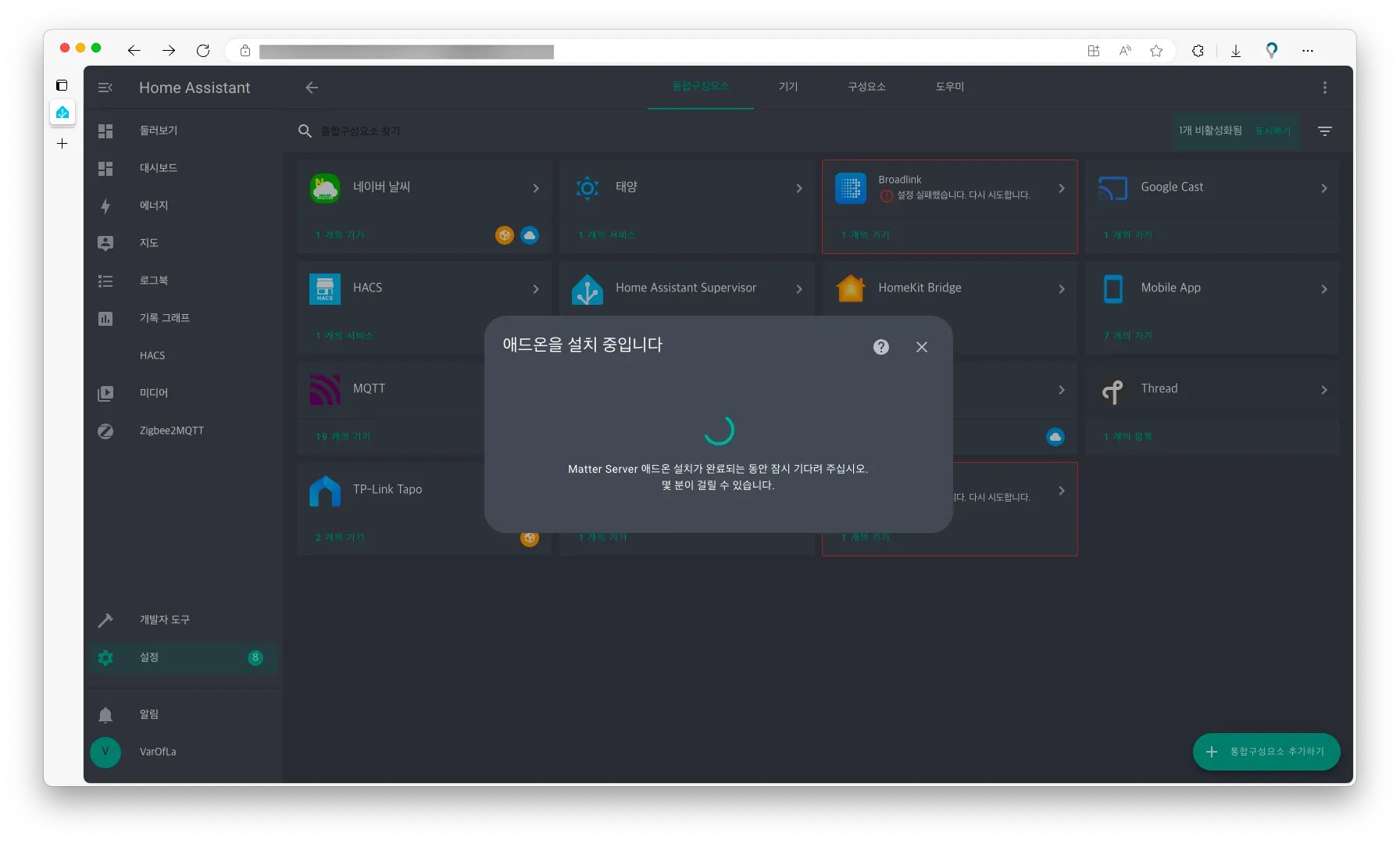
Task: Click 표시하기 to show disabled integration
Action: tap(1273, 131)
